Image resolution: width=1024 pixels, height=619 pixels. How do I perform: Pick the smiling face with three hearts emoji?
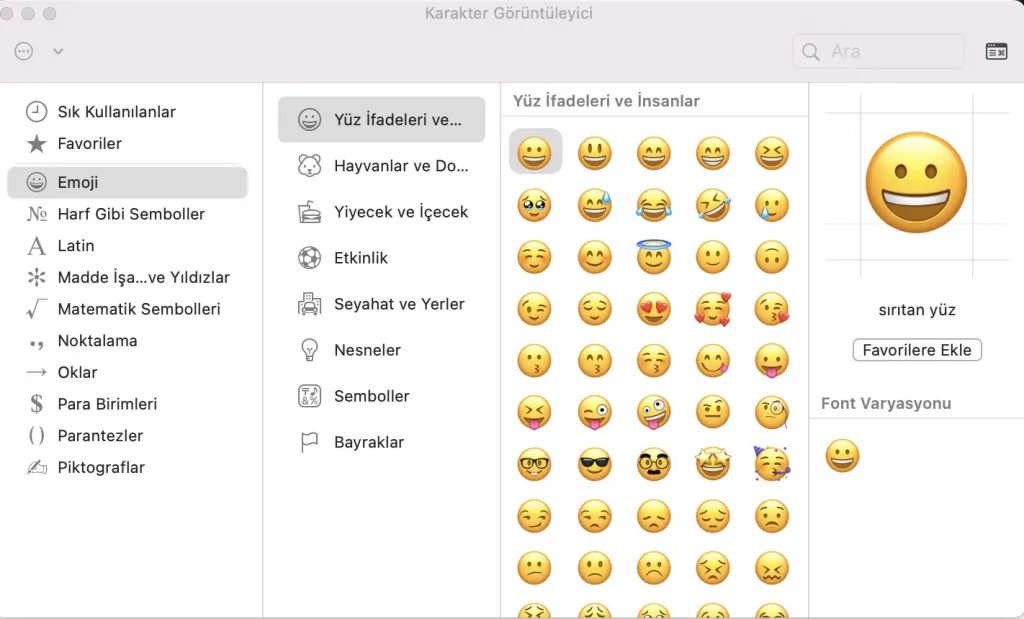[712, 309]
